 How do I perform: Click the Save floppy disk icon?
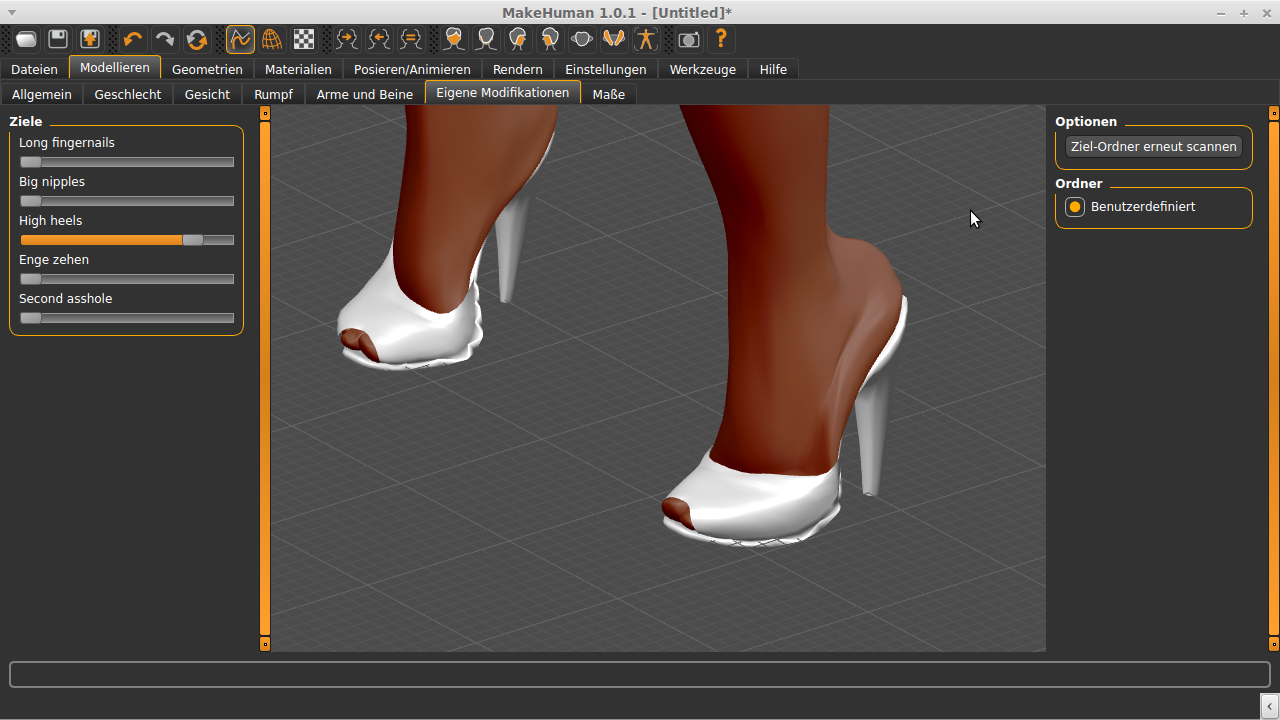pyautogui.click(x=58, y=39)
